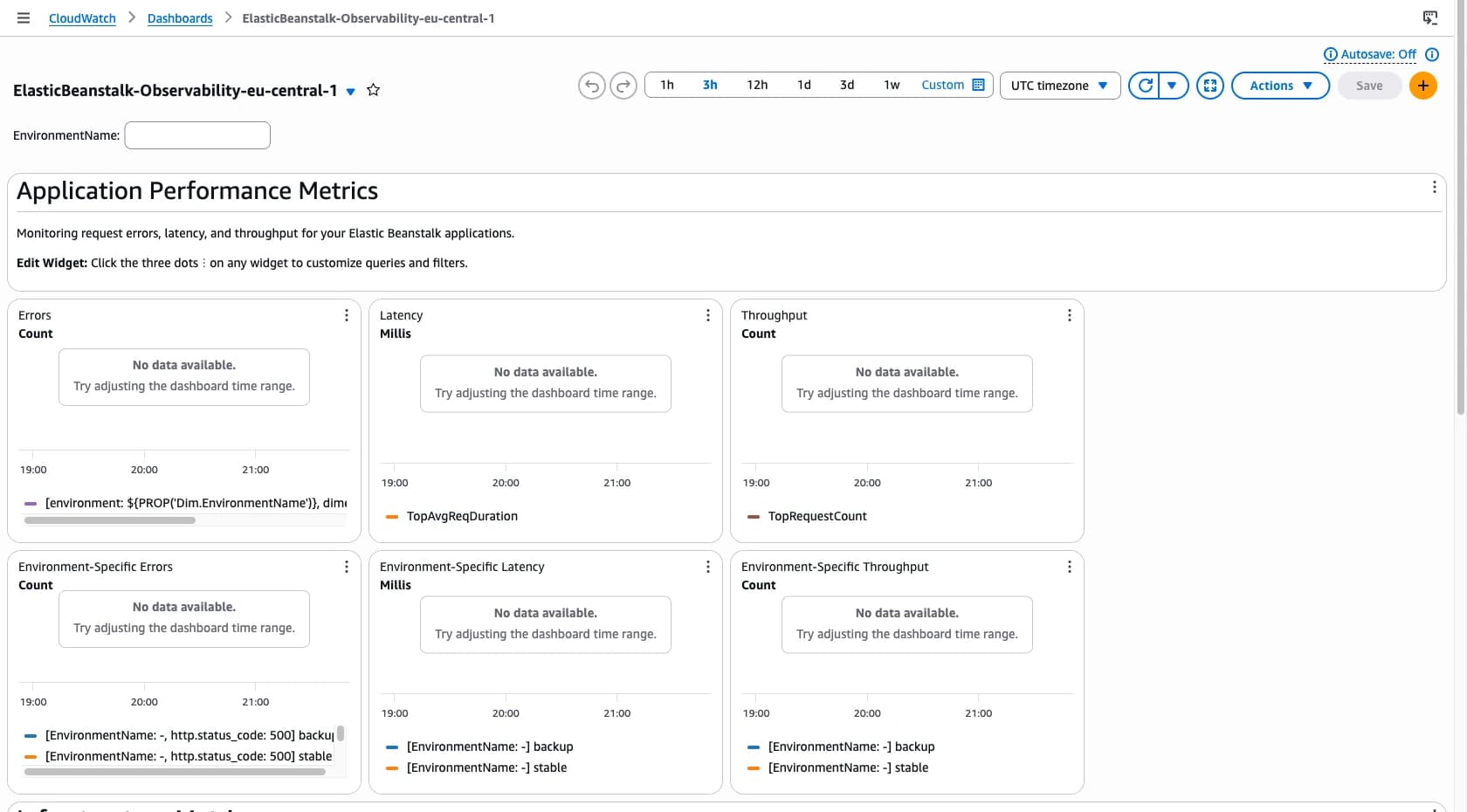This screenshot has width=1467, height=812.
Task: Enter full screen mode icon
Action: 1210,86
